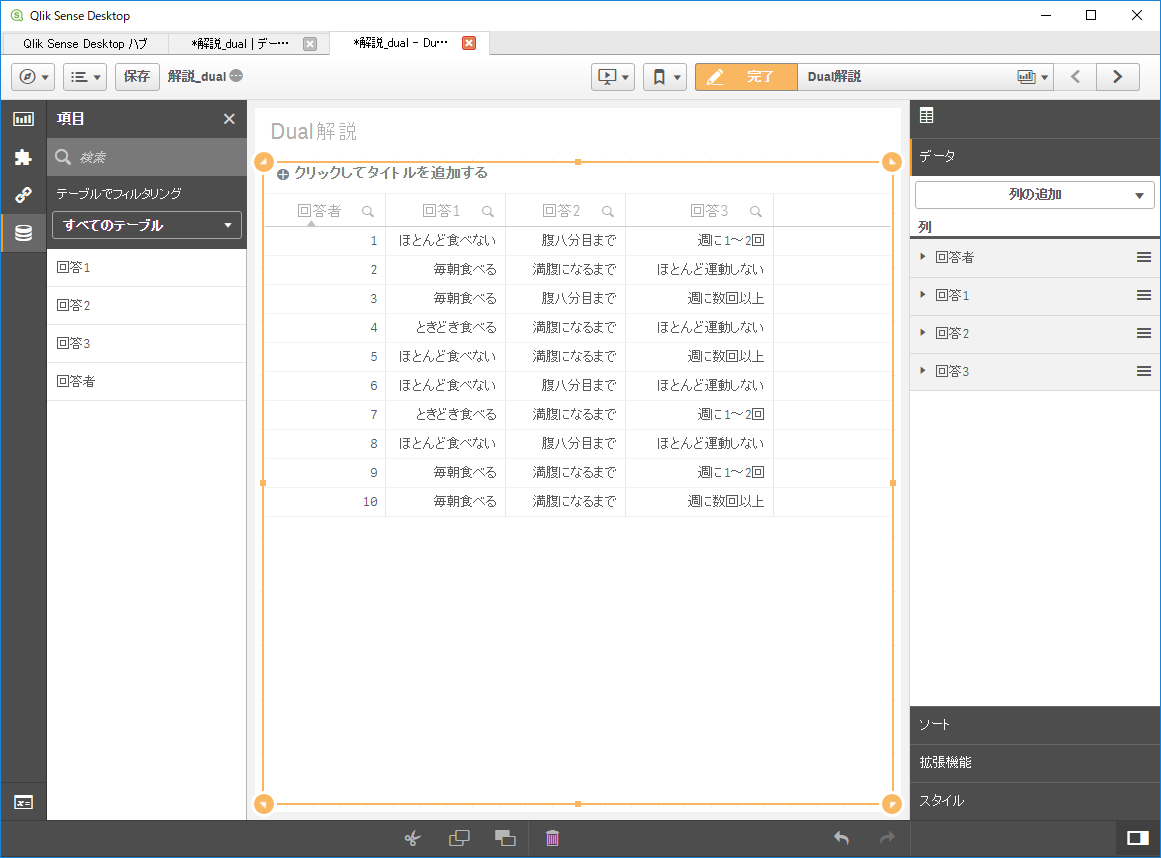
Task: Sort by the 回答2 column header
Action: tap(561, 212)
